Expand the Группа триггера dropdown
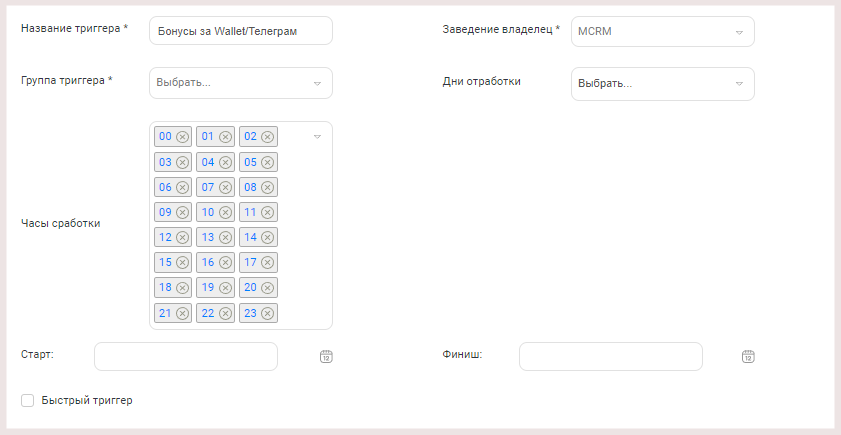This screenshot has height=435, width=841. point(241,83)
